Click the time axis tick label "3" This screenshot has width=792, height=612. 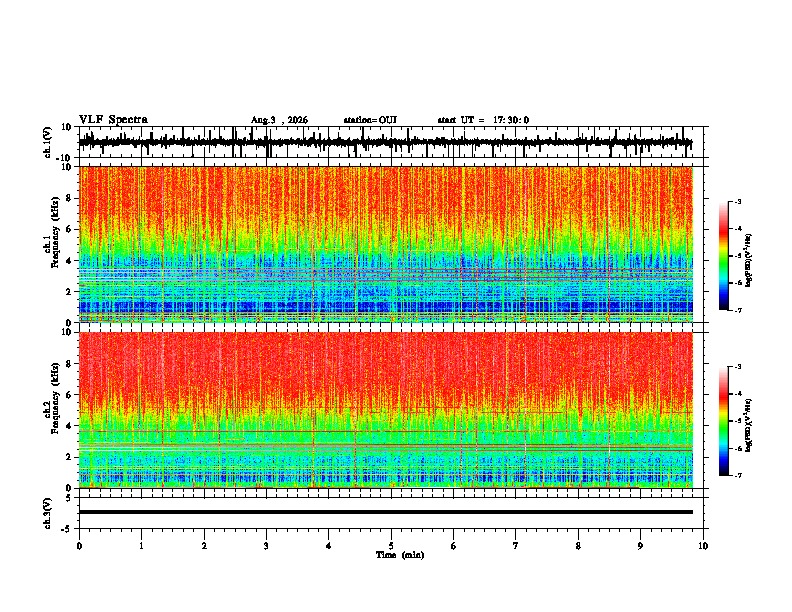pyautogui.click(x=266, y=546)
